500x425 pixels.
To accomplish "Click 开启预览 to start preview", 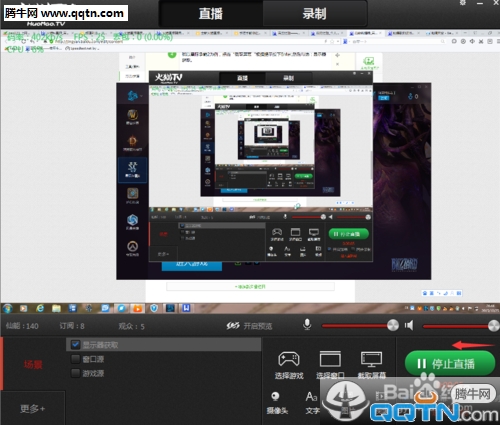I will point(249,326).
